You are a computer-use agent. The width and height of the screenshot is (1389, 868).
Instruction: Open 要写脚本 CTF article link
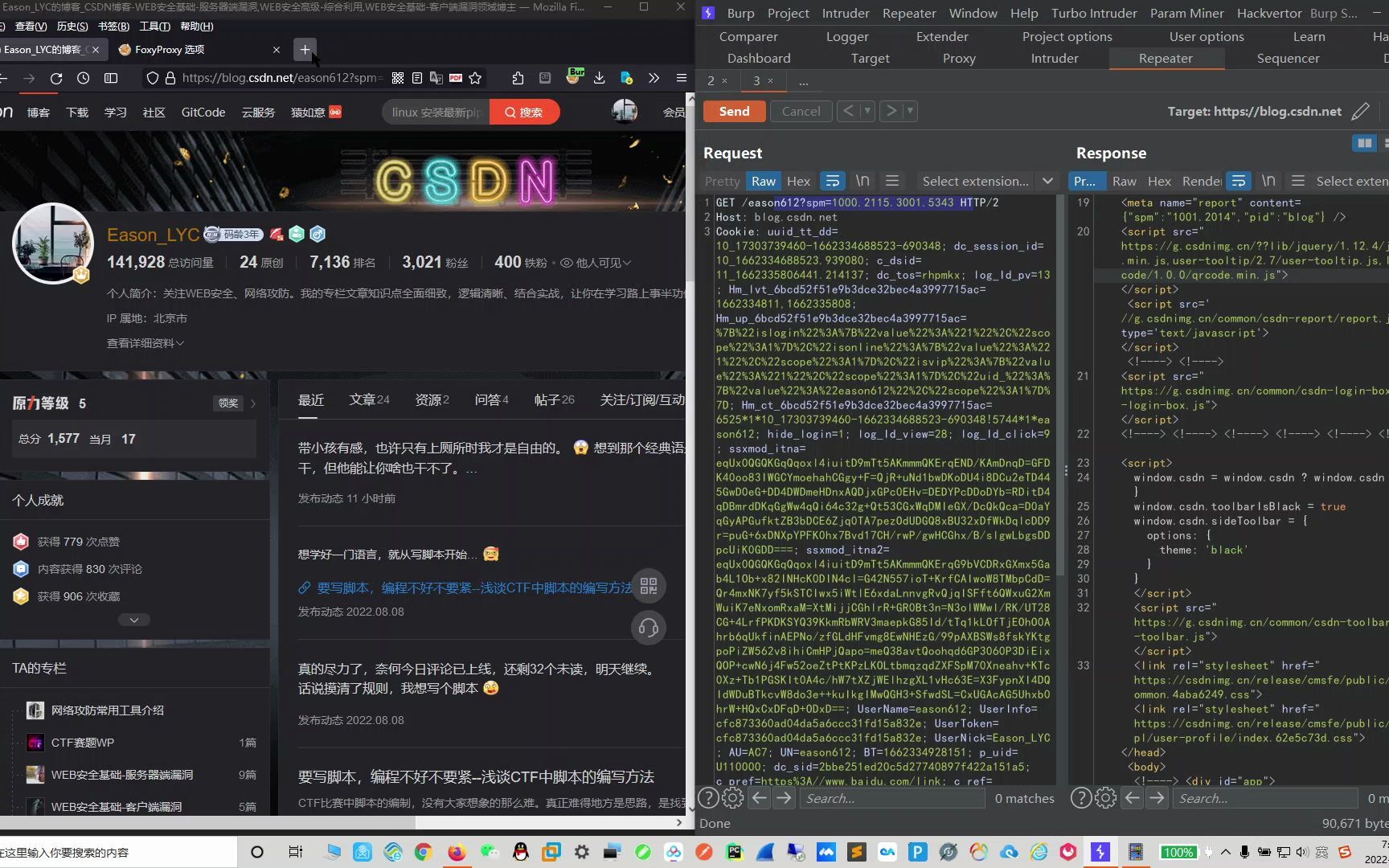(474, 588)
